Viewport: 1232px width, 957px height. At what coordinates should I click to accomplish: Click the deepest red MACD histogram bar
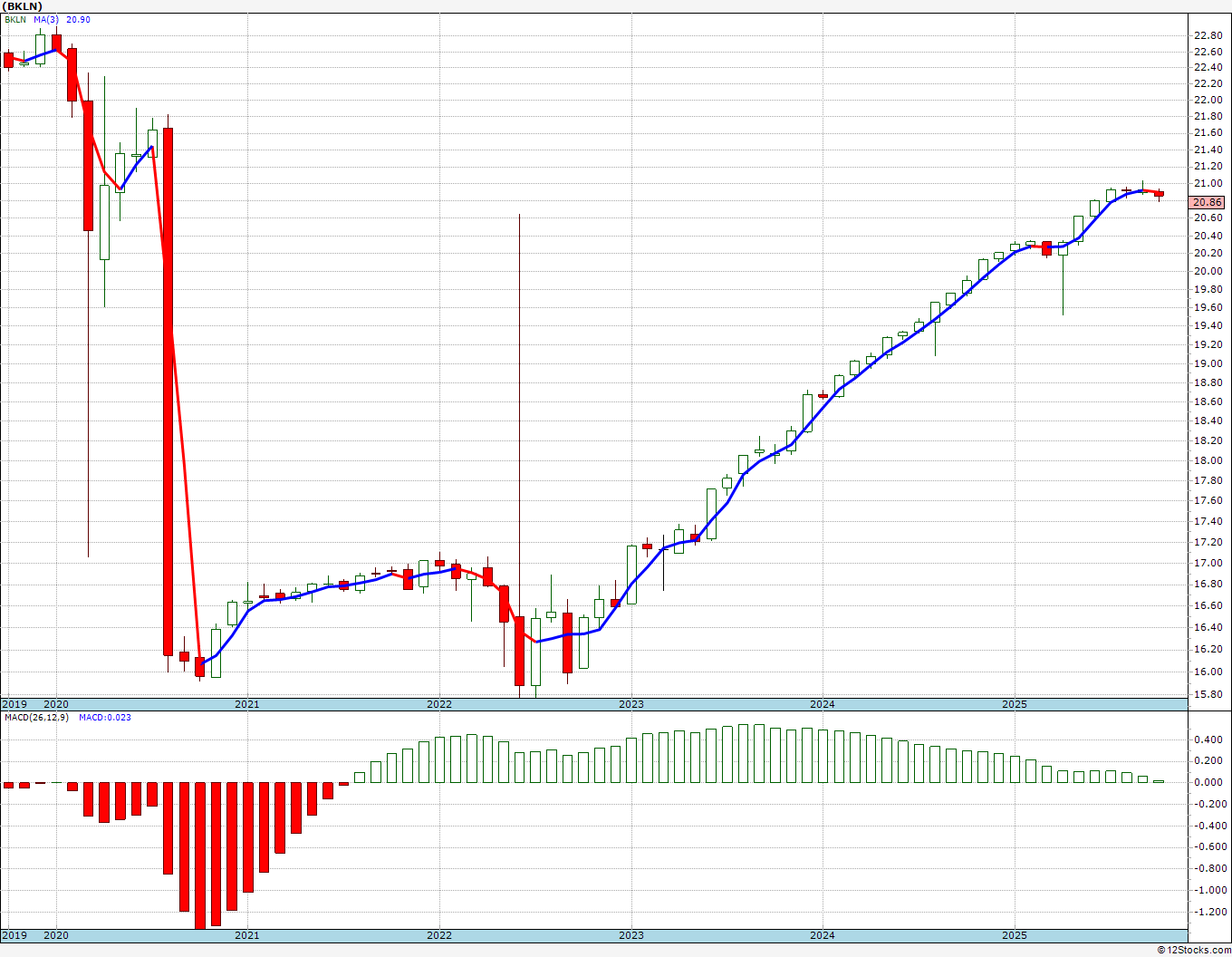[x=200, y=855]
